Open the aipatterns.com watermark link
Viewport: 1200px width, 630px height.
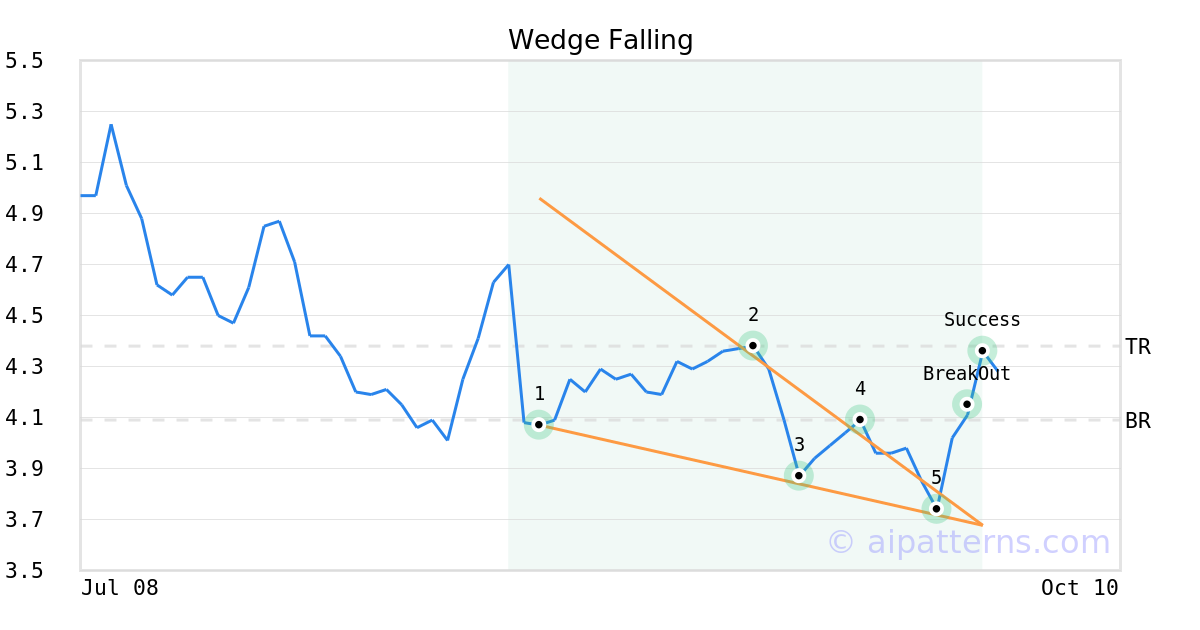tap(968, 542)
